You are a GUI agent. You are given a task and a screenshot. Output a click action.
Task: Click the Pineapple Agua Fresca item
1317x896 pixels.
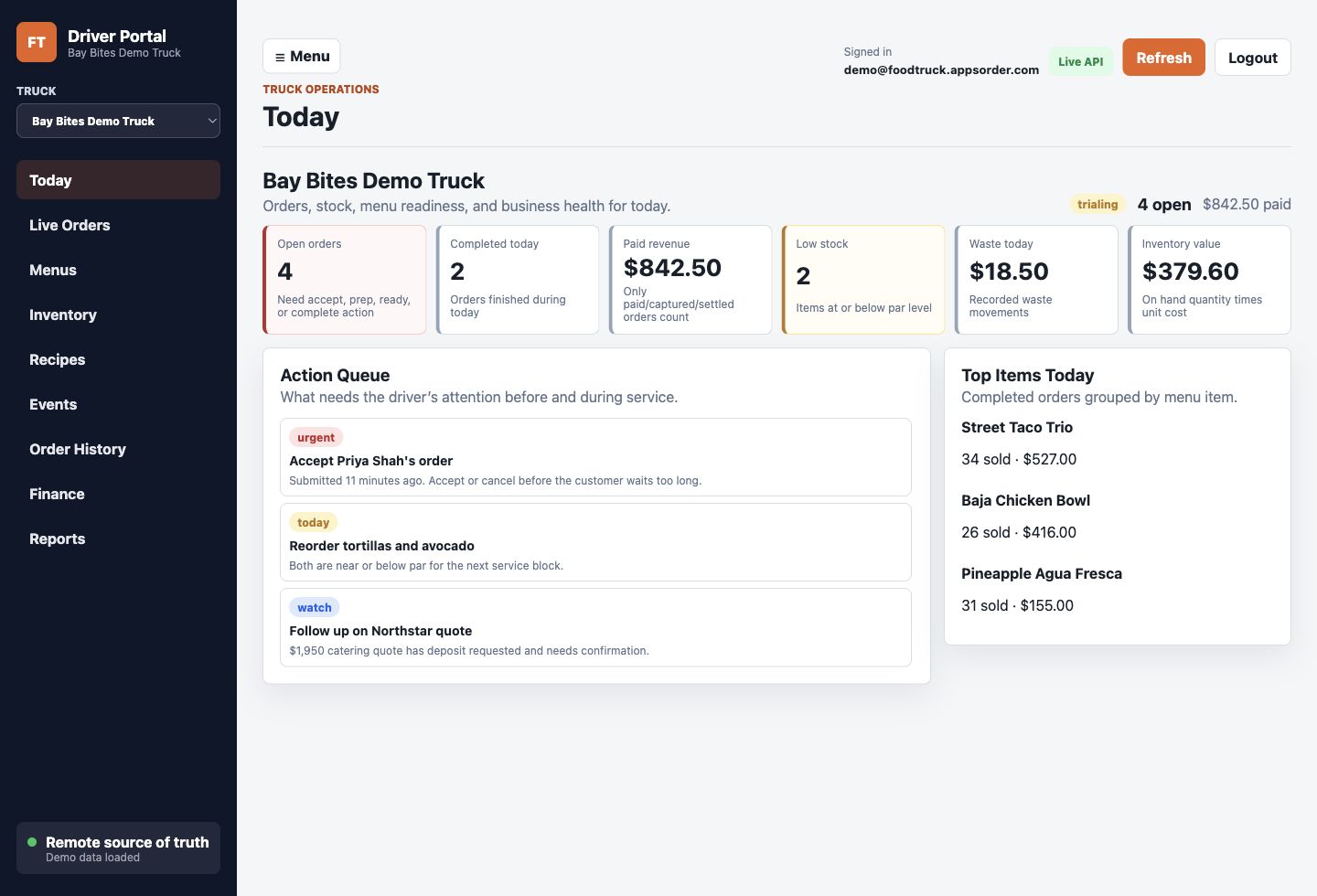pyautogui.click(x=1041, y=573)
